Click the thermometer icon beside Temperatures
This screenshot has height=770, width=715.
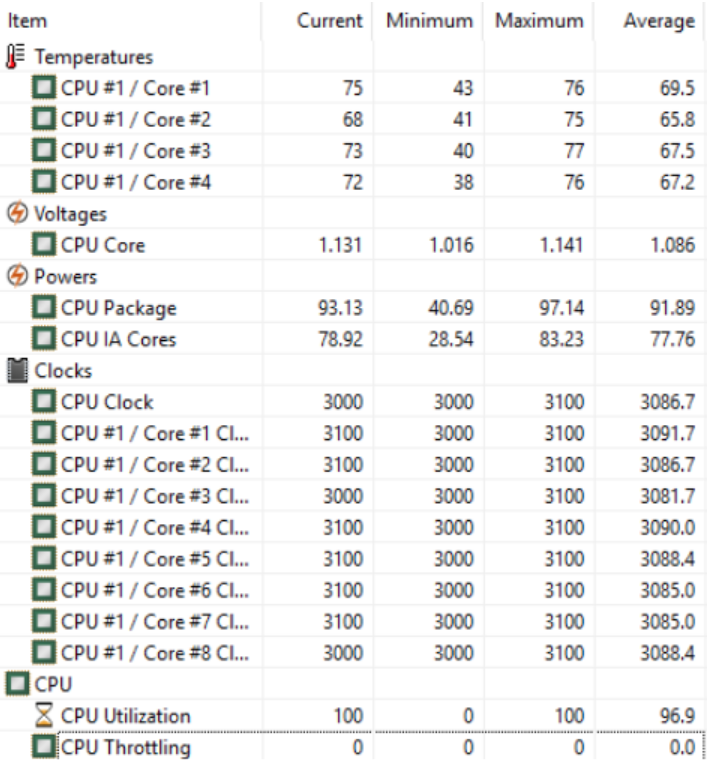[17, 57]
